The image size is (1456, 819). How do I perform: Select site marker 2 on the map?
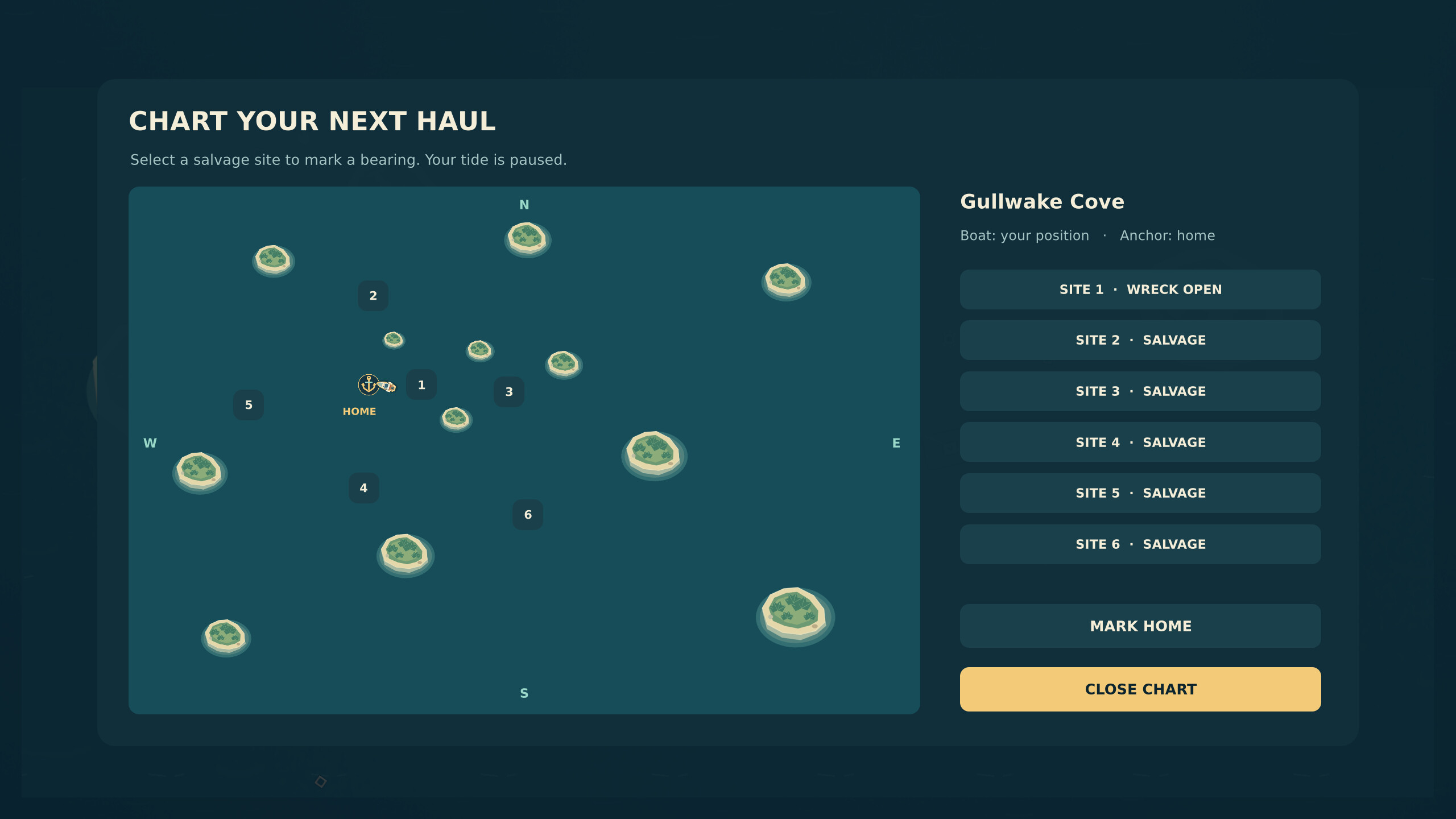pyautogui.click(x=373, y=296)
